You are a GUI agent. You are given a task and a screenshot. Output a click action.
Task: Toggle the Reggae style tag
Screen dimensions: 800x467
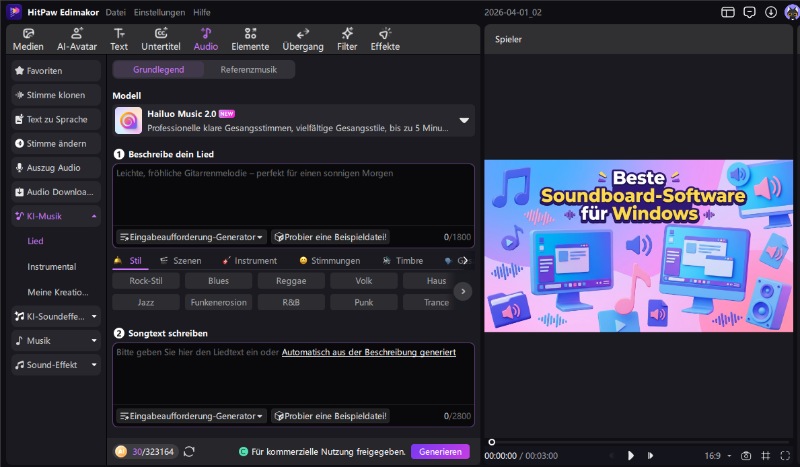[x=291, y=281]
